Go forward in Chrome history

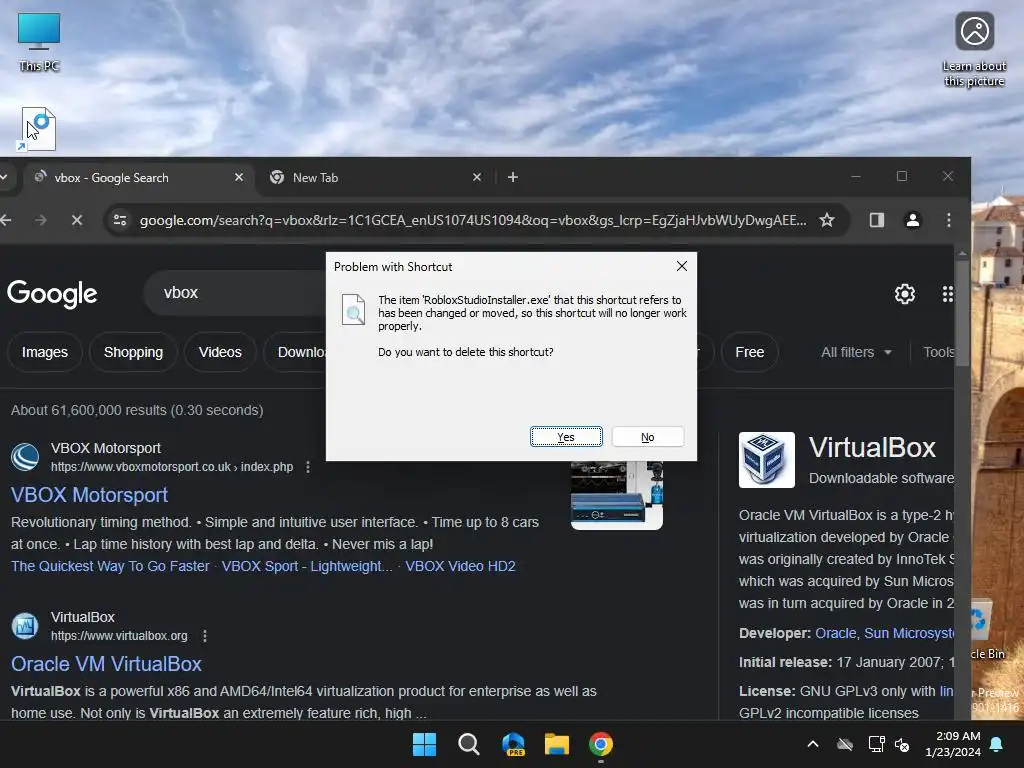coord(40,220)
